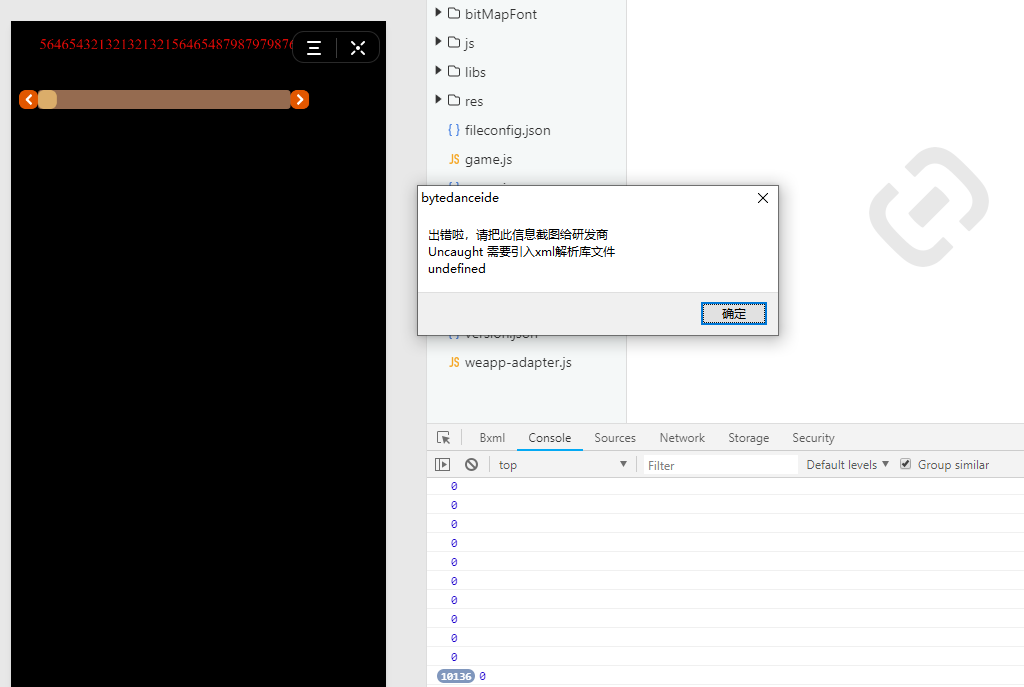1024x687 pixels.
Task: Select the js folder icon
Action: (454, 42)
